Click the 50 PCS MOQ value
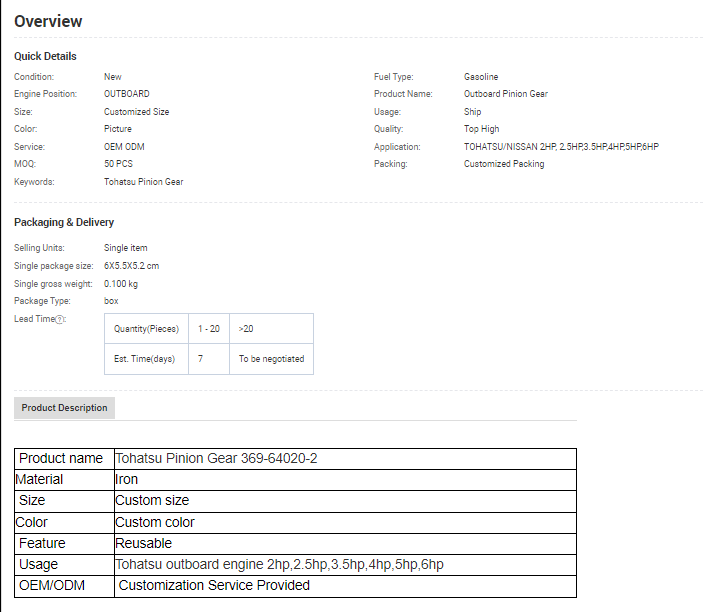The height and width of the screenshot is (612, 704). 117,164
